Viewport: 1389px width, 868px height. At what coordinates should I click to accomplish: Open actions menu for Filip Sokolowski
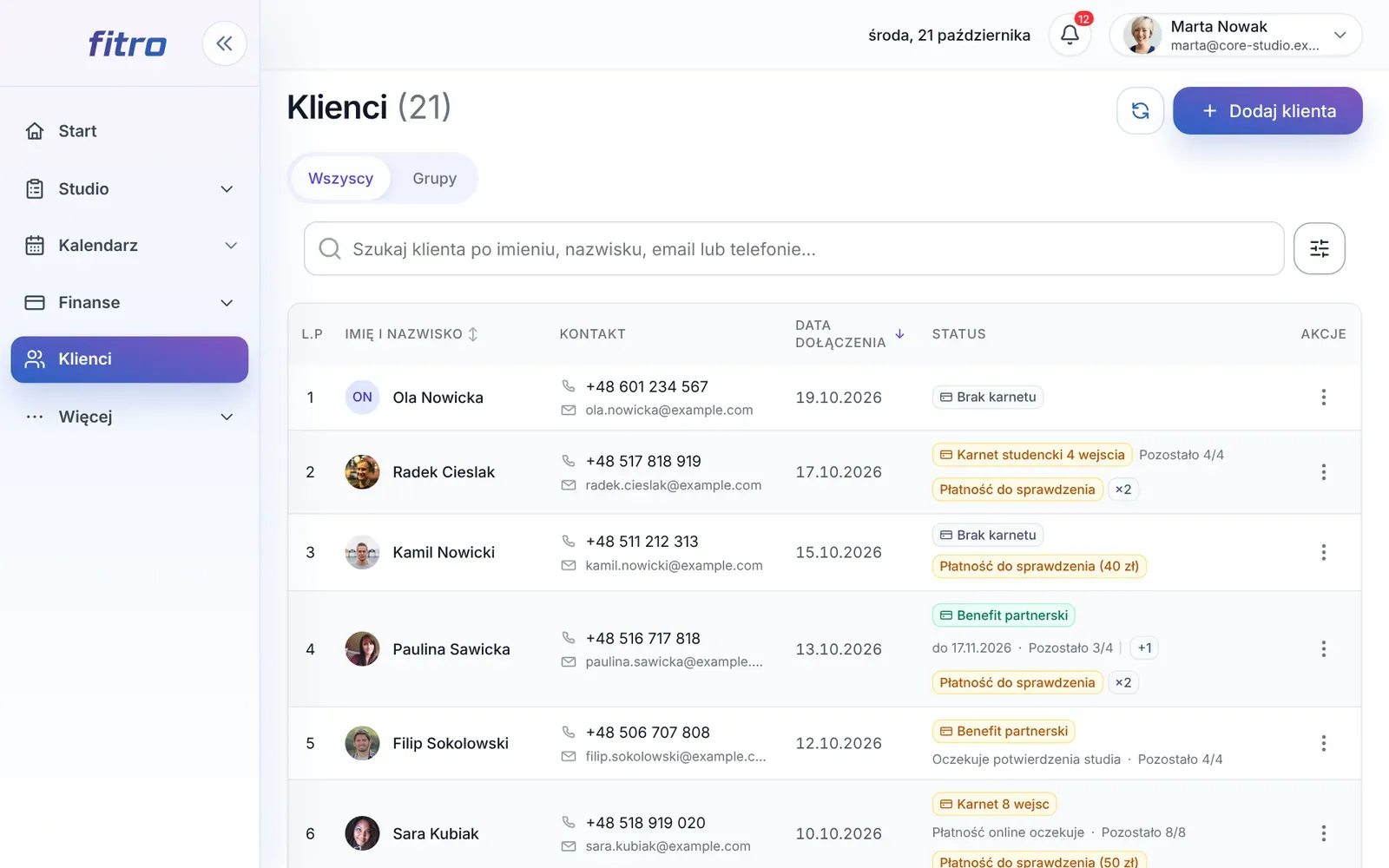point(1323,744)
